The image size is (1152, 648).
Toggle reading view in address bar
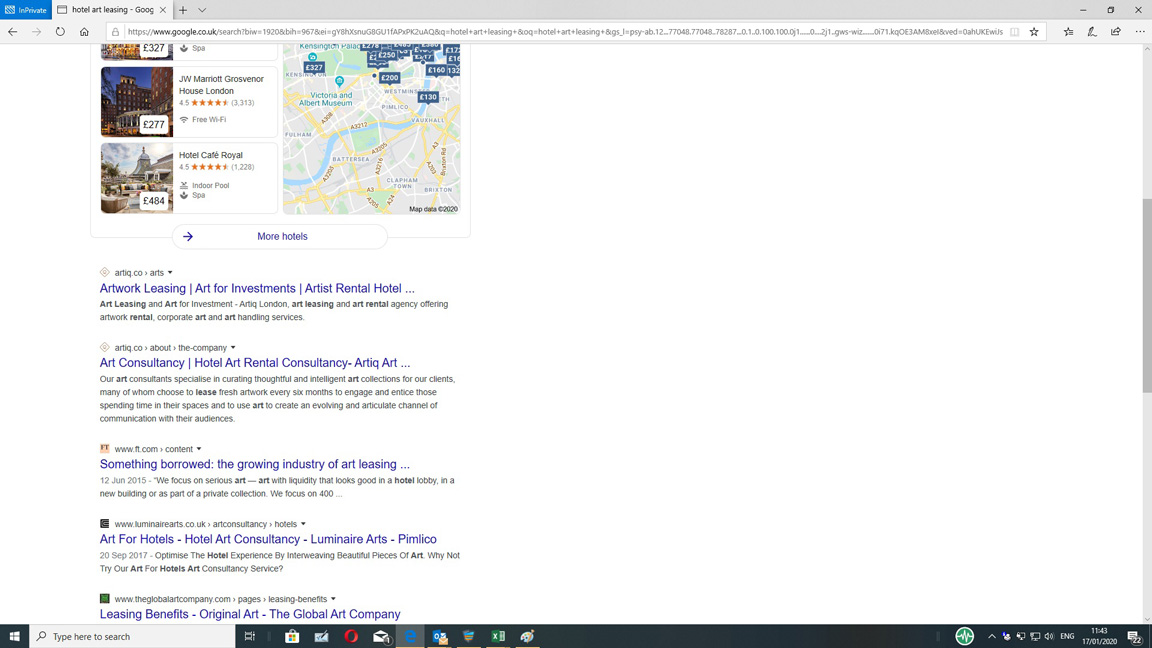(1014, 32)
